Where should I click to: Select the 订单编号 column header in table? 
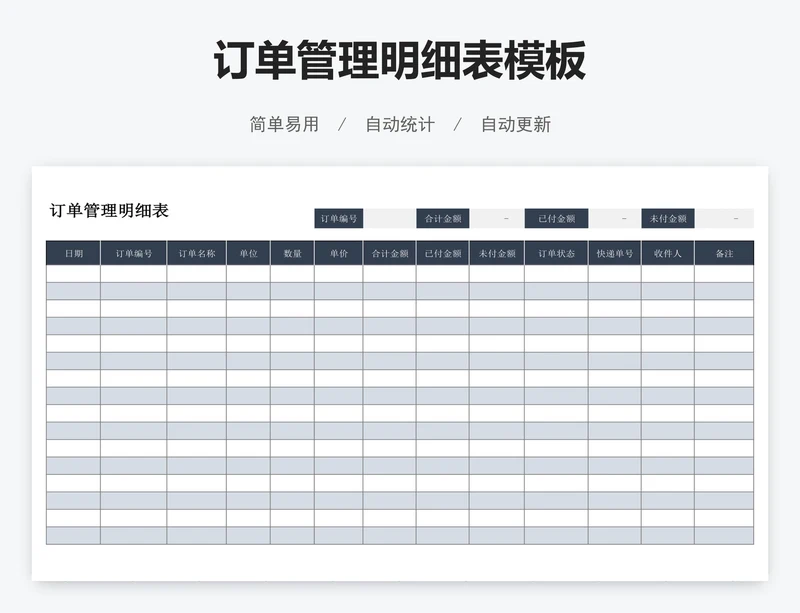pyautogui.click(x=134, y=253)
